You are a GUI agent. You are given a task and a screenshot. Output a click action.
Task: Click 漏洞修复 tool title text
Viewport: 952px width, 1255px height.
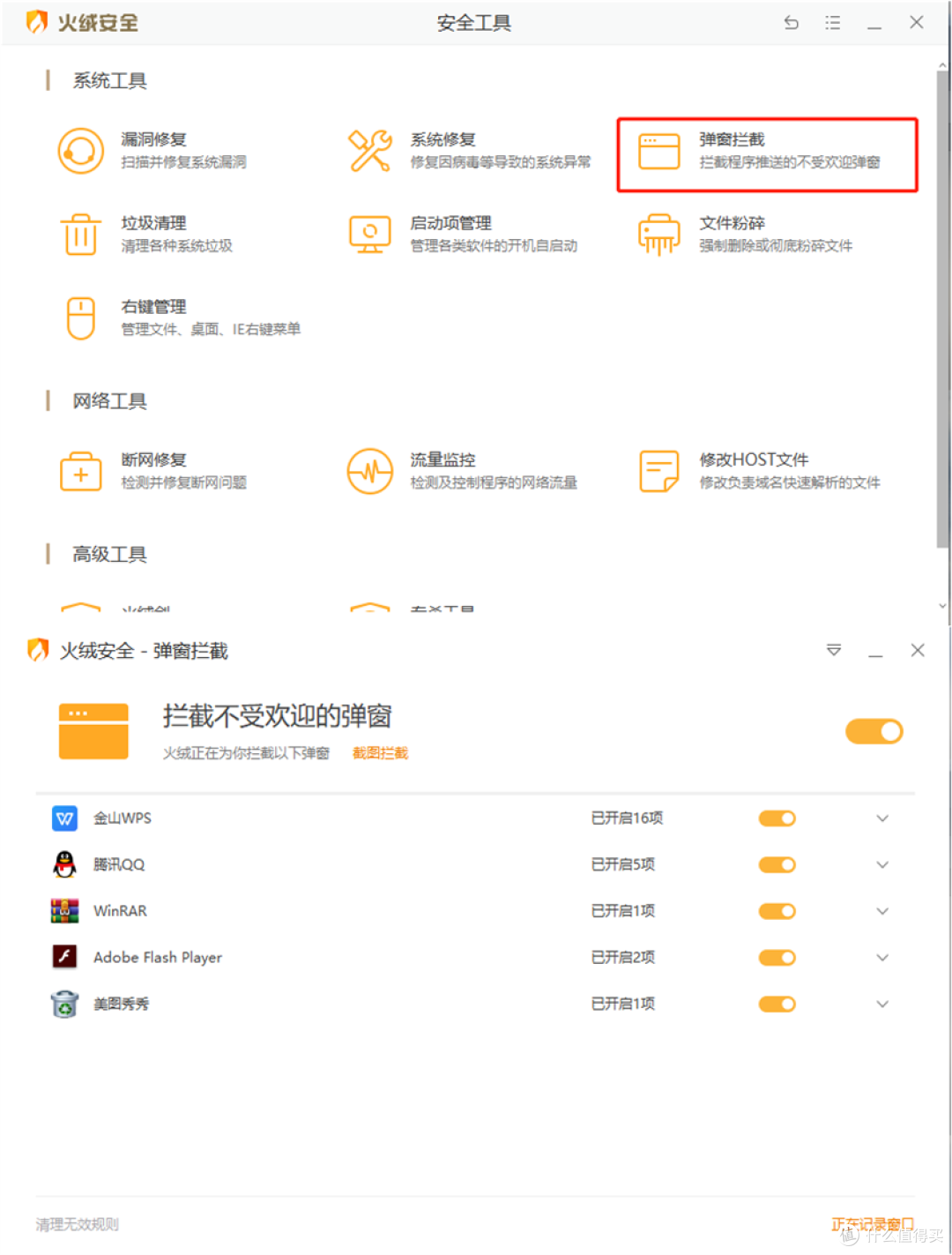153,139
